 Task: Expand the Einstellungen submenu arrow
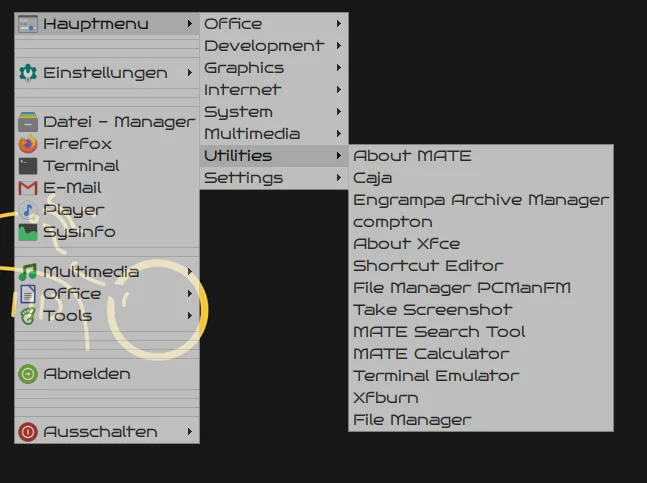pos(189,73)
